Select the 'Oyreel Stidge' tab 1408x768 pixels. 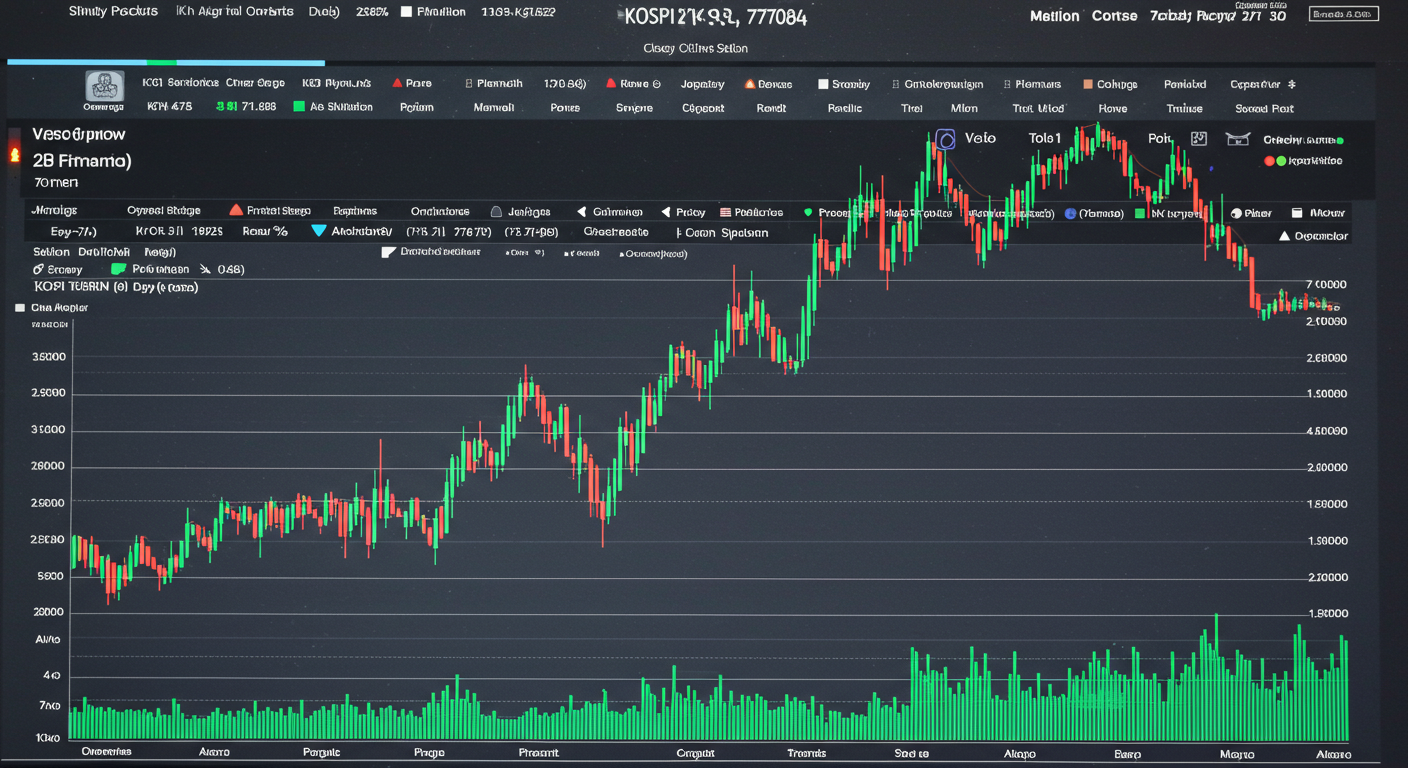(164, 211)
